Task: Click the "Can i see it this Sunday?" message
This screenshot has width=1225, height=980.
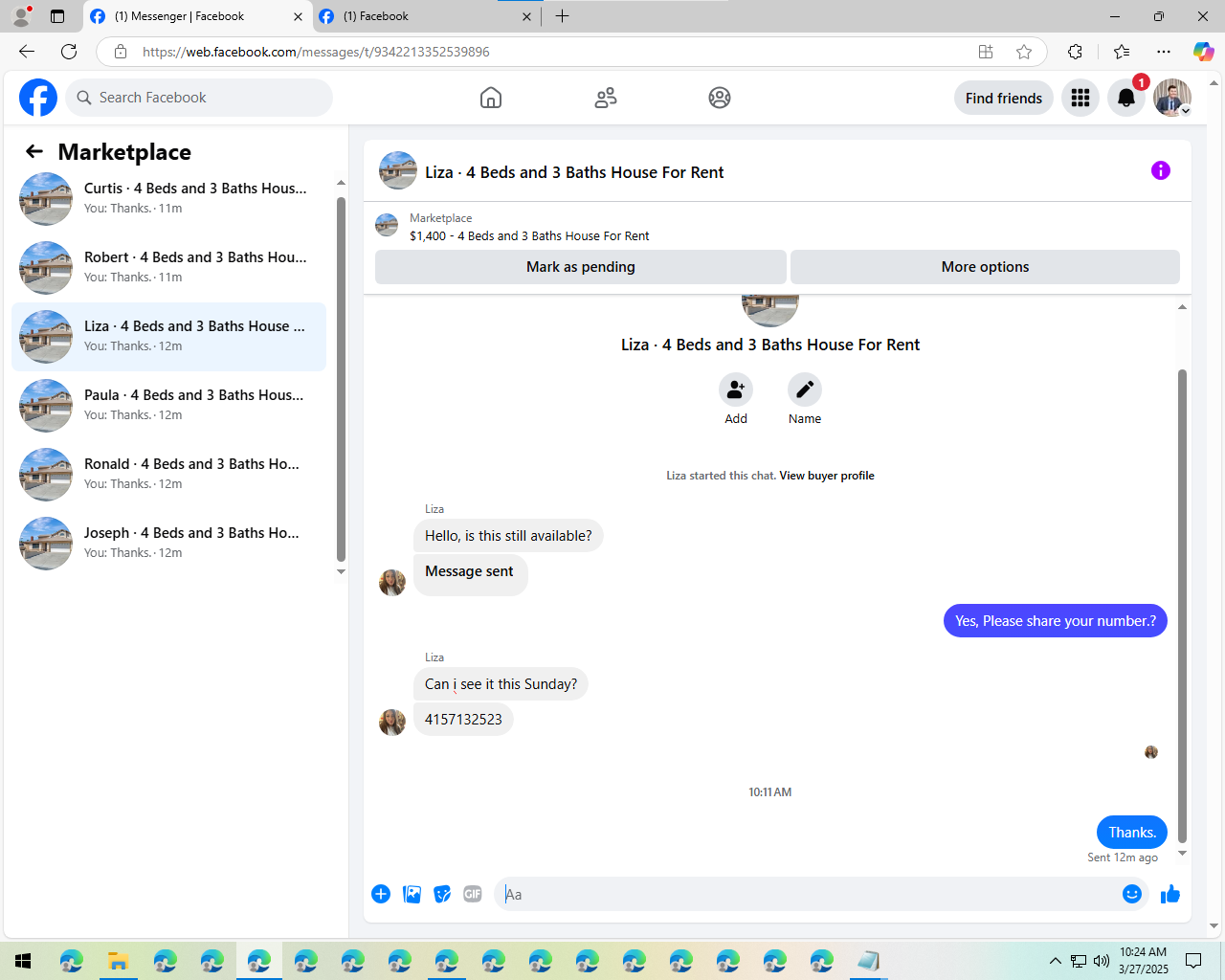Action: (501, 684)
